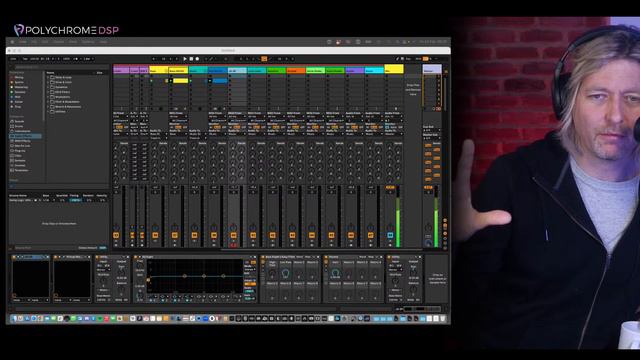Select the Master track header
Screen dimensions: 640x360
coord(432,70)
